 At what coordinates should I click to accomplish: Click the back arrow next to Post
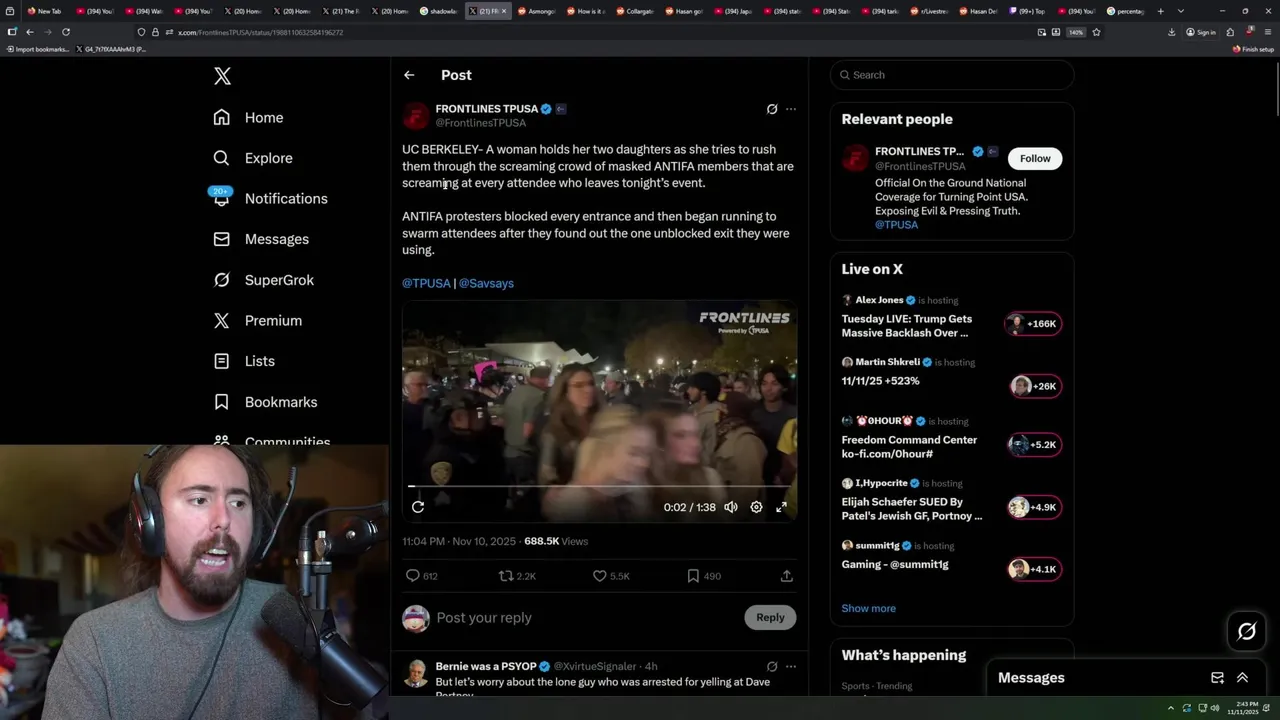click(x=409, y=75)
